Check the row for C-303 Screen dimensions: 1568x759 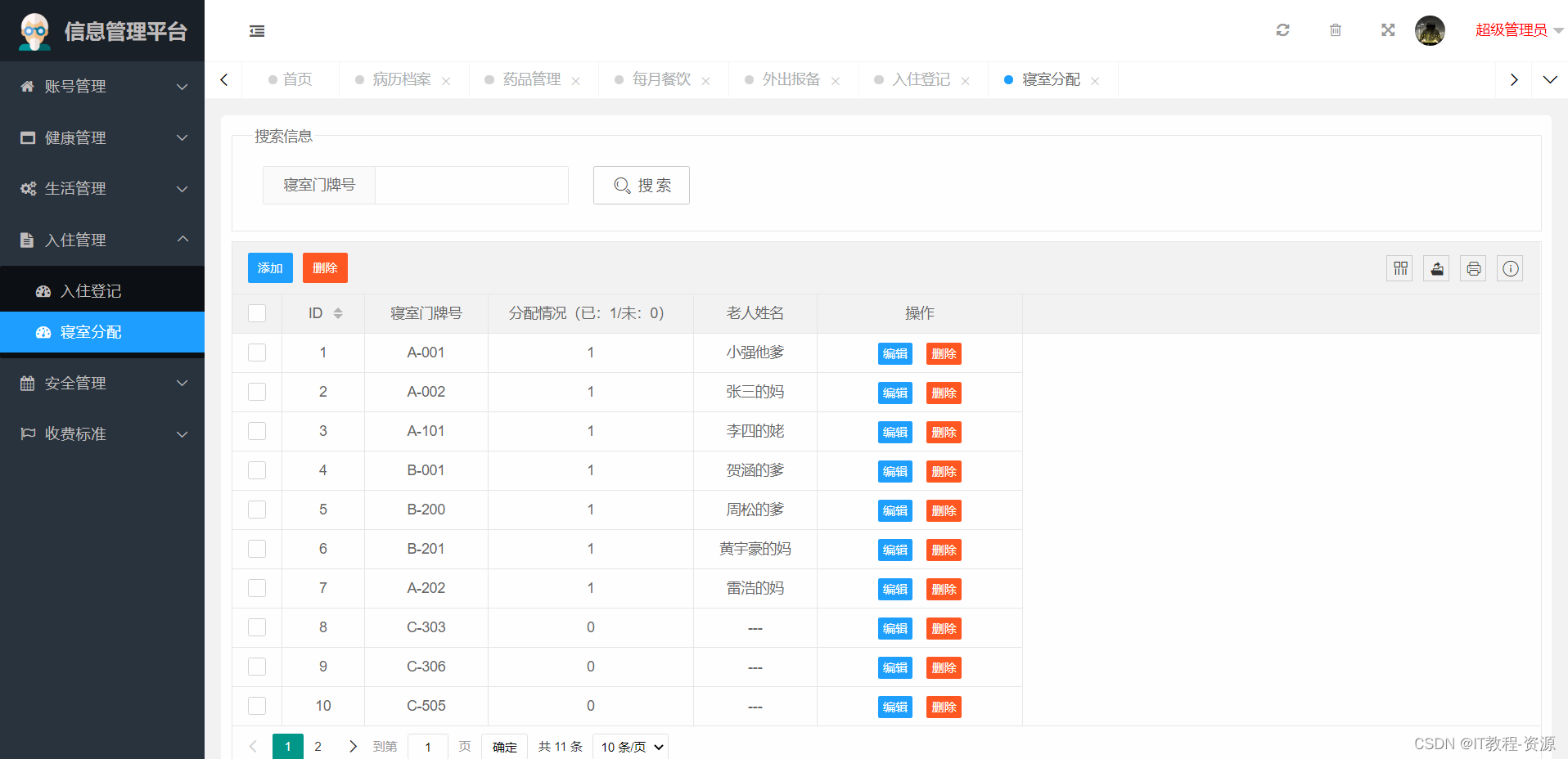tap(257, 627)
